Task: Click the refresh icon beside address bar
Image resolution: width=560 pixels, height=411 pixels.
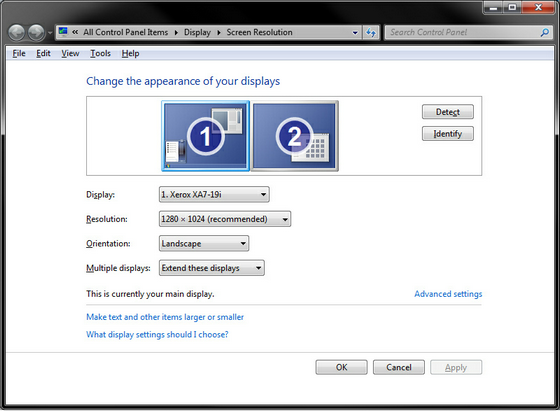Action: [x=371, y=32]
